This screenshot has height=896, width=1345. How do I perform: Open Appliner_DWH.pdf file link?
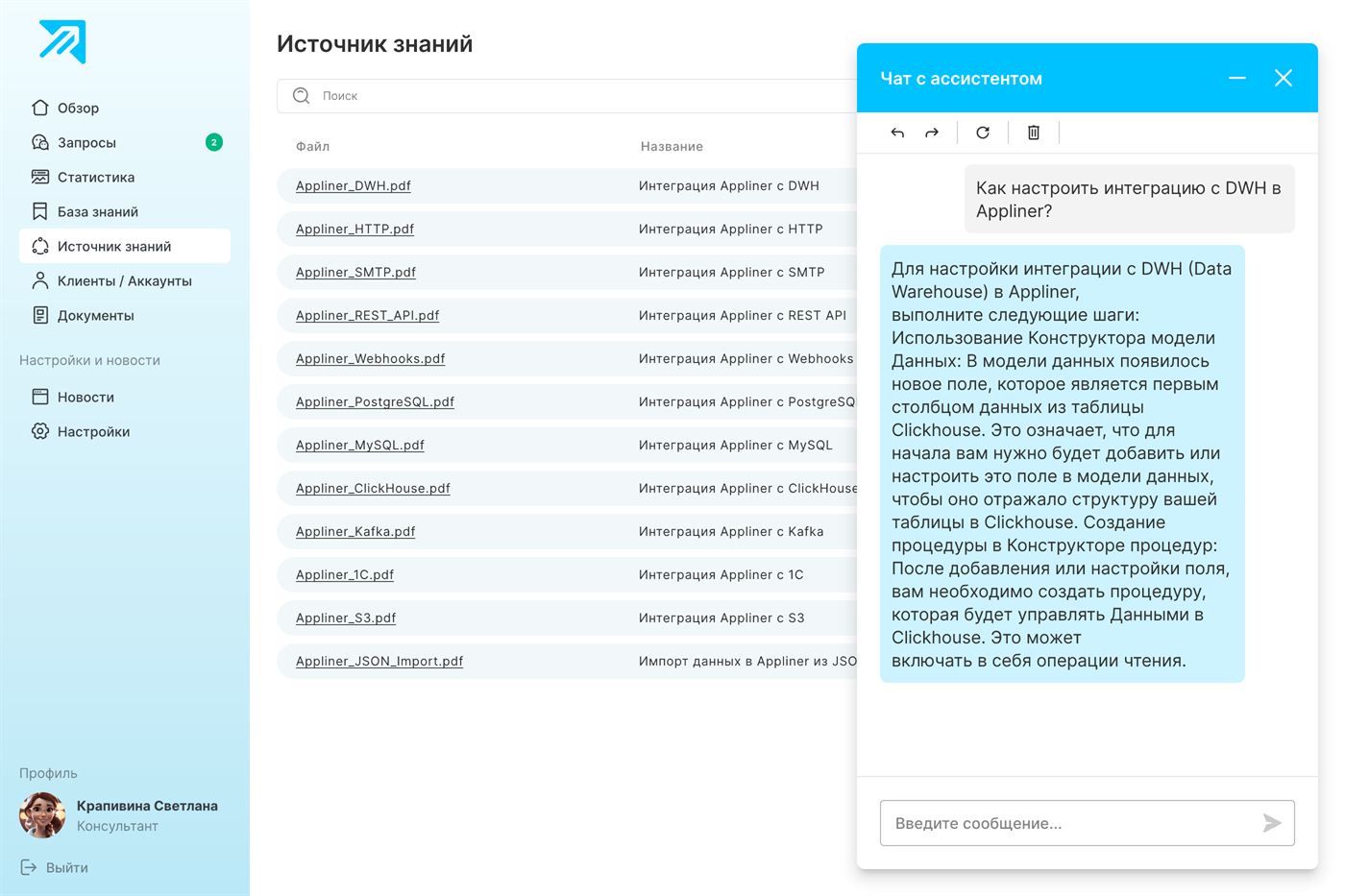coord(354,185)
